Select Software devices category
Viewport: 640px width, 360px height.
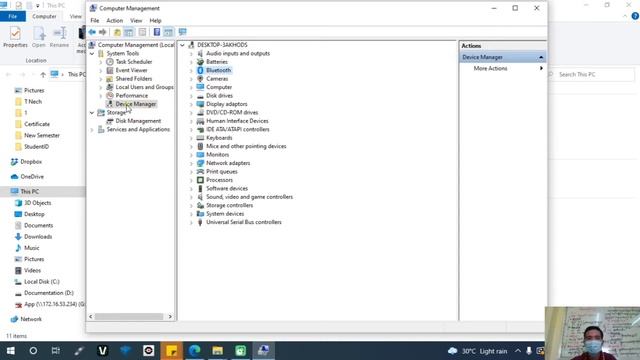pyautogui.click(x=227, y=189)
